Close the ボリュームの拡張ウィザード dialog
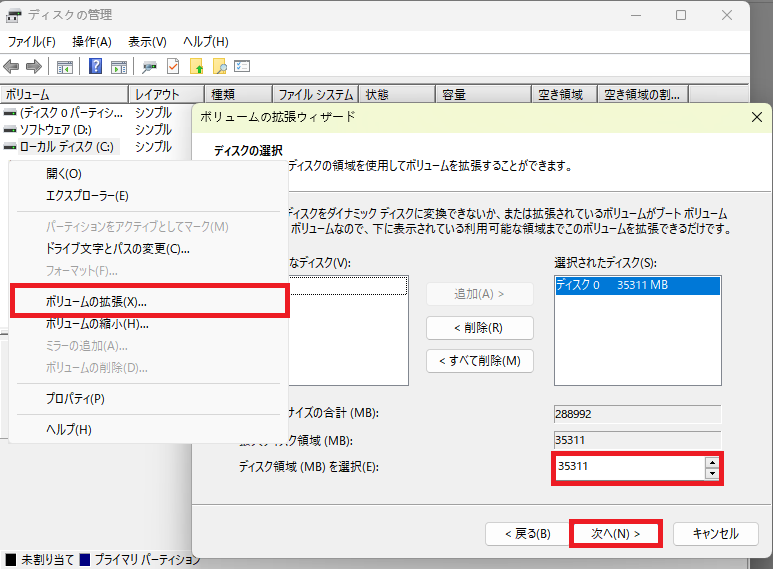The width and height of the screenshot is (773, 569). 757,117
